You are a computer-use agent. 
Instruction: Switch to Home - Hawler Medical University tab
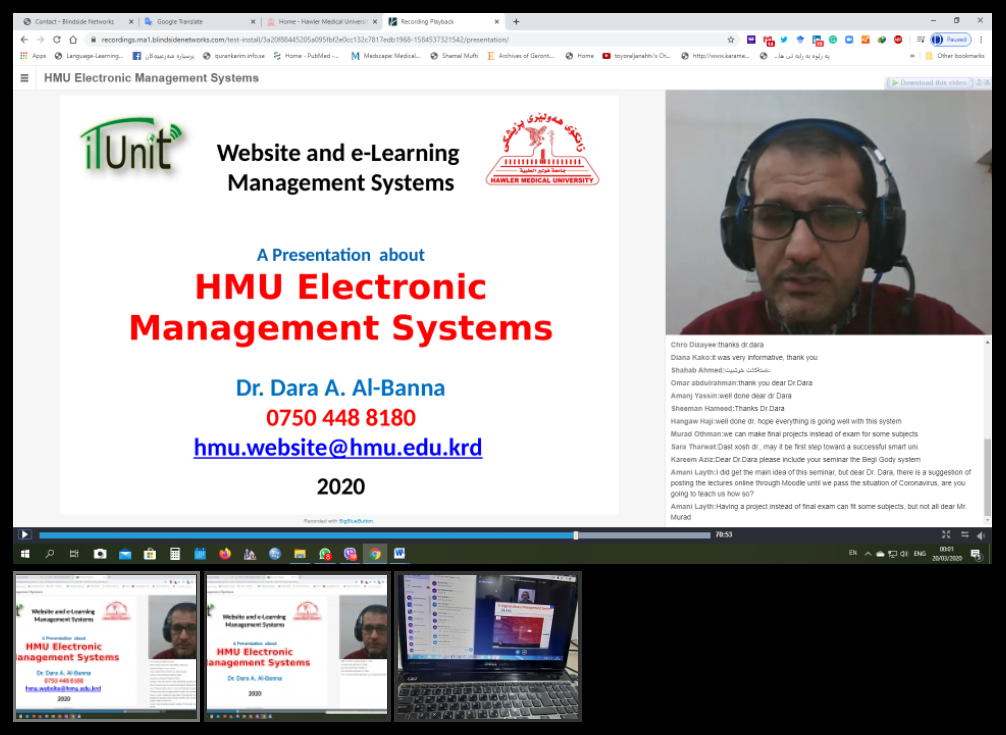(322, 21)
